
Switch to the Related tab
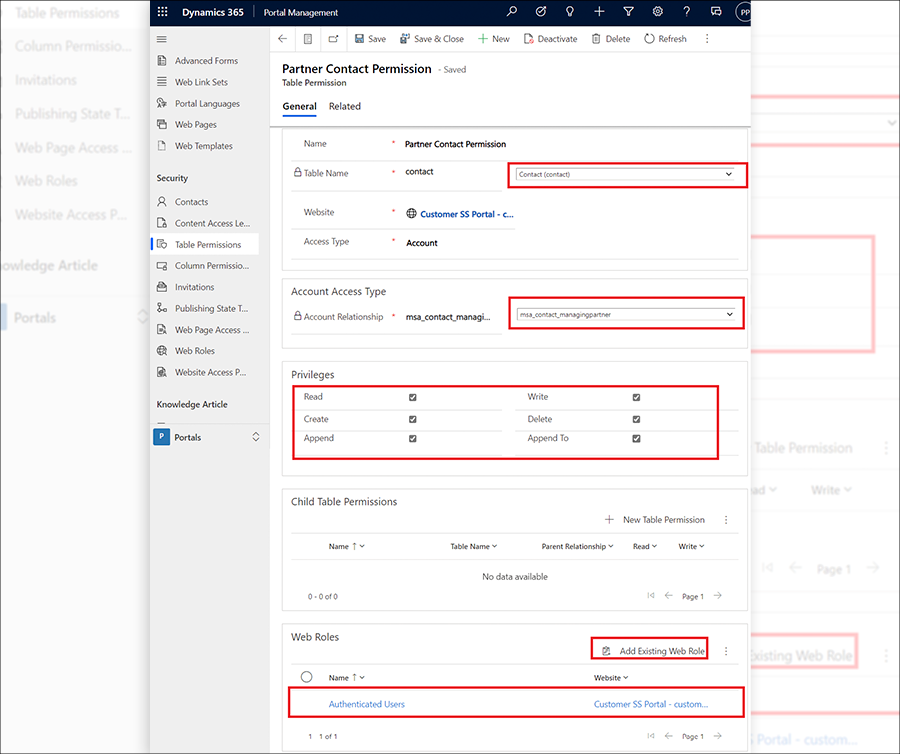(344, 106)
